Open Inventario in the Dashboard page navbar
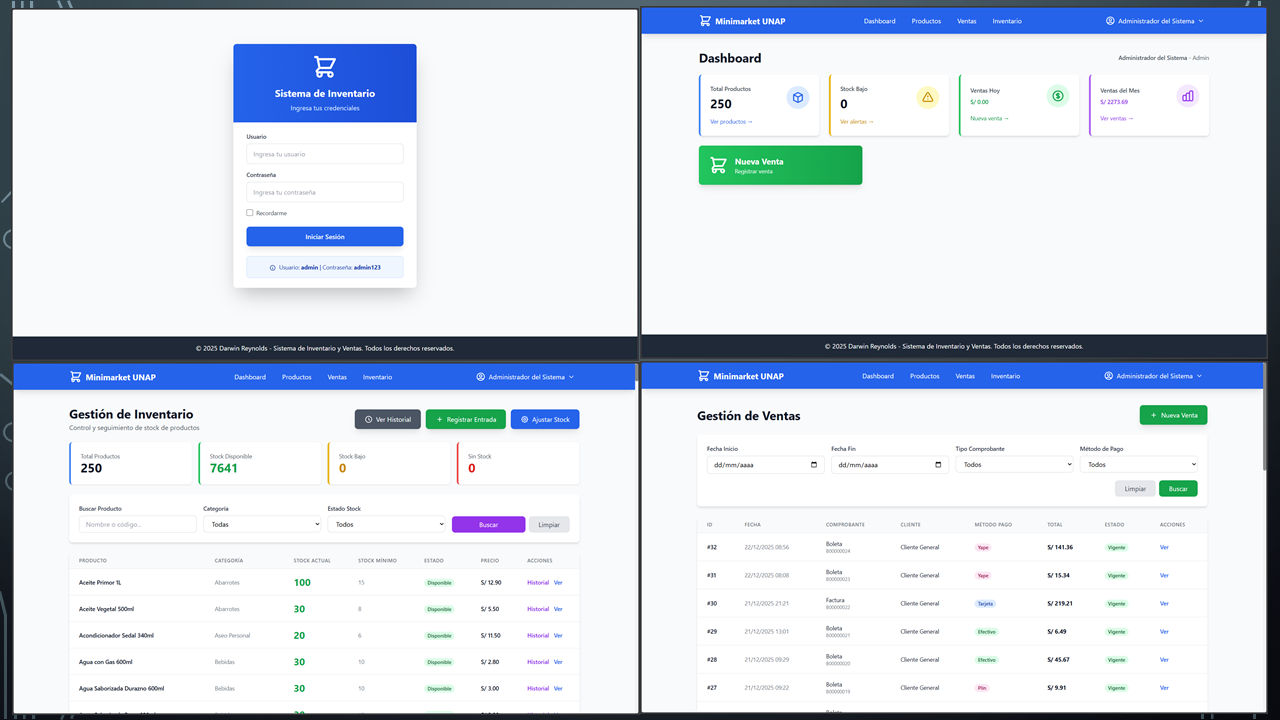Viewport: 1280px width, 720px height. tap(1007, 21)
